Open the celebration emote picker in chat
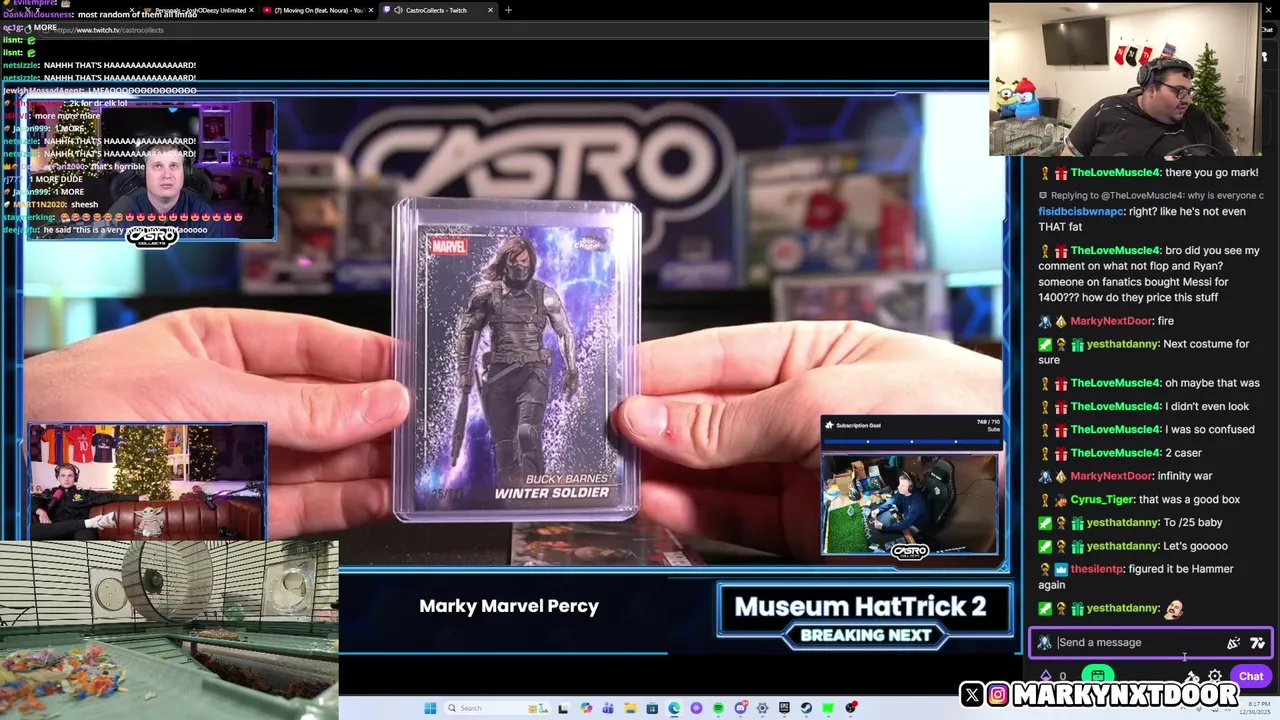The image size is (1280, 720). point(1234,643)
